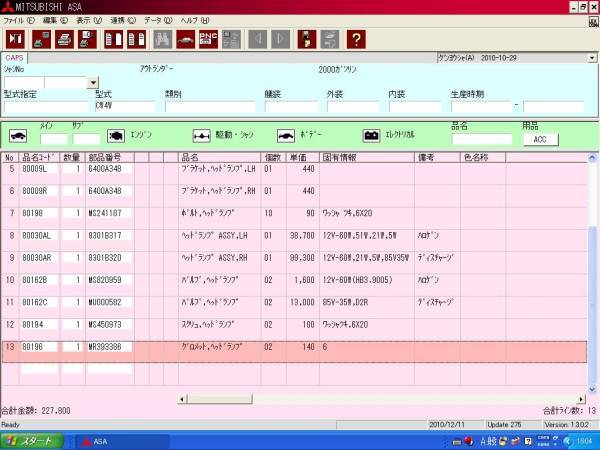
Task: Select row 8 ヘッドランプ ASSY,LH
Action: click(x=212, y=235)
